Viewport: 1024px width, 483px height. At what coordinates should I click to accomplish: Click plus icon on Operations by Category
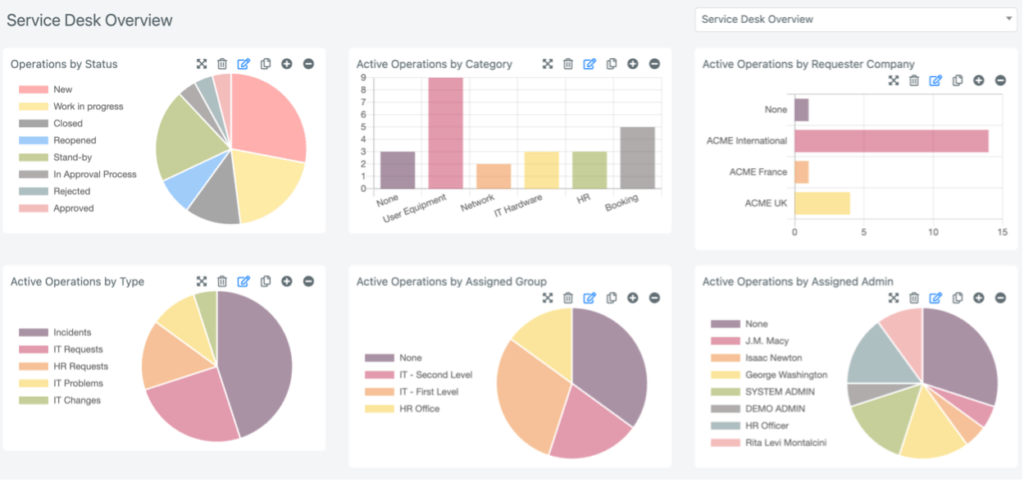633,64
